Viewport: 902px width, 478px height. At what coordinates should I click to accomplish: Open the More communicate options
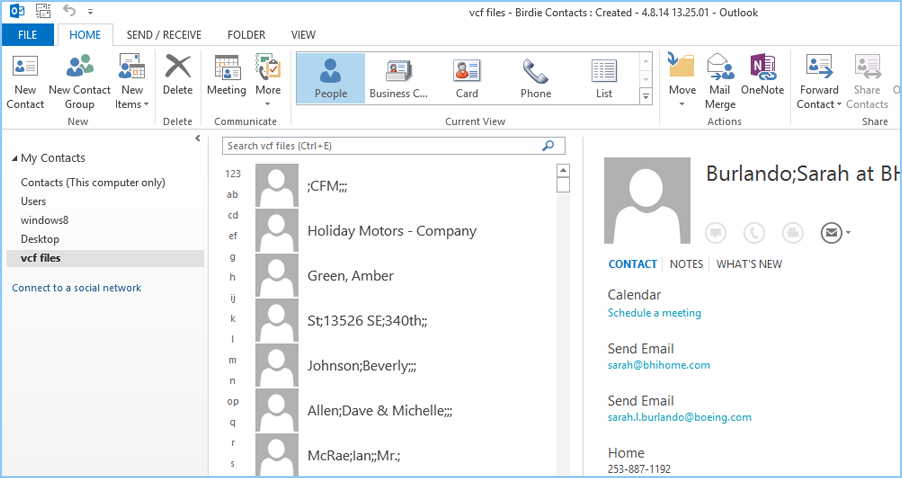[267, 81]
